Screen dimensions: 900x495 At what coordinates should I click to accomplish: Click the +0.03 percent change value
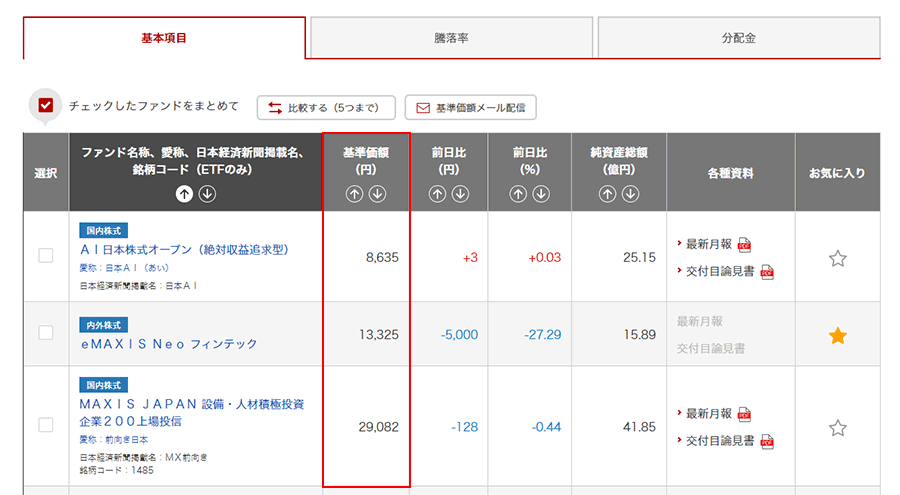coord(544,257)
